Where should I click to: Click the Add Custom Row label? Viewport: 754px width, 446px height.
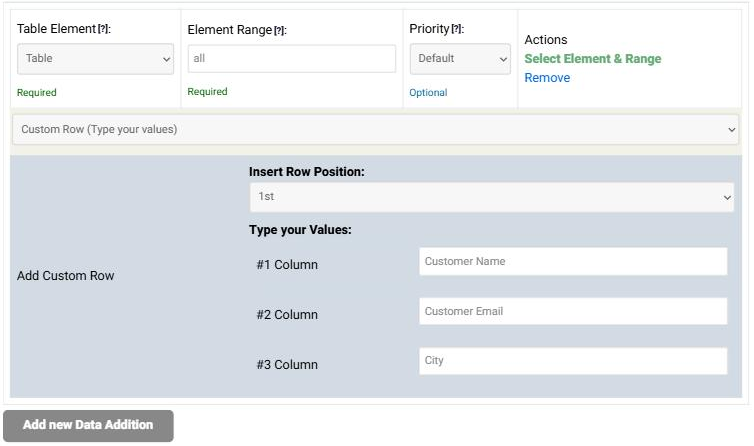[65, 276]
